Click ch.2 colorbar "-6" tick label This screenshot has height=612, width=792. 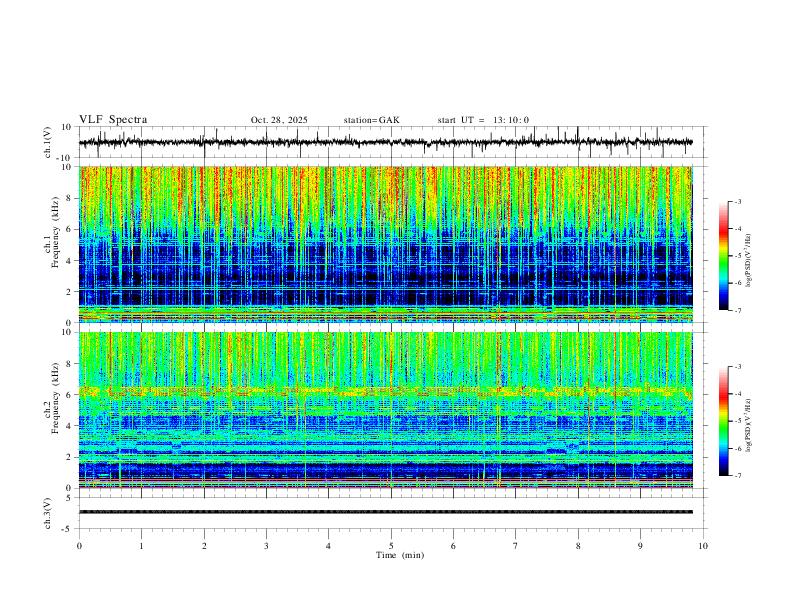738,448
